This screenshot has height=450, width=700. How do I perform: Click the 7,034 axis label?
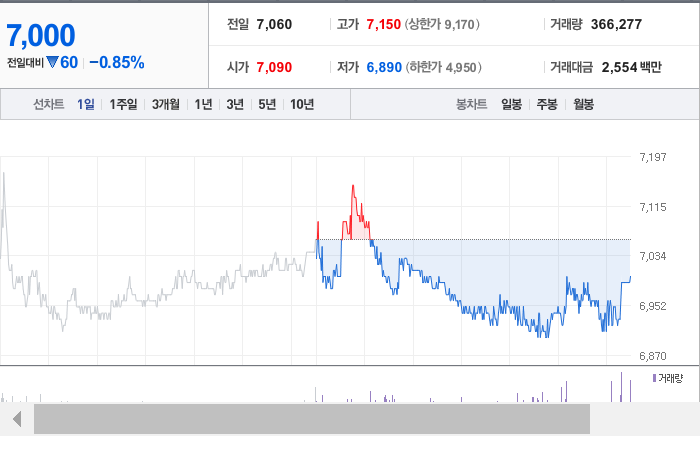653,256
